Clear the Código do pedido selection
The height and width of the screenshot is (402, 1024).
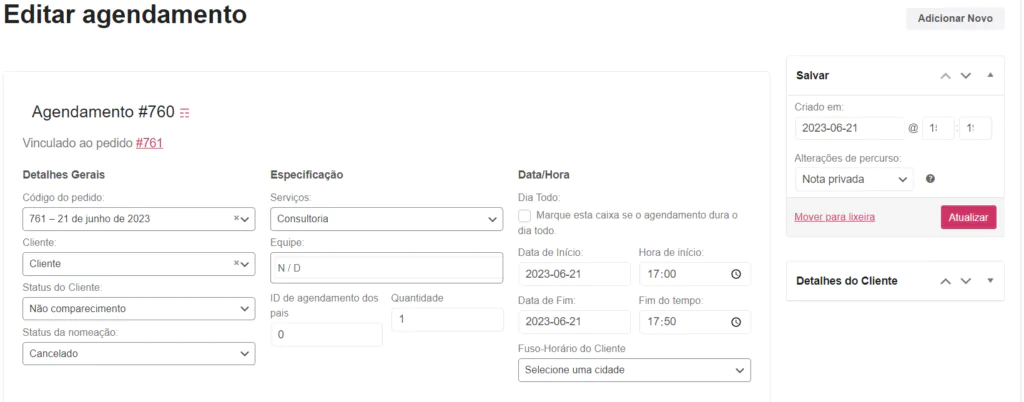236,218
